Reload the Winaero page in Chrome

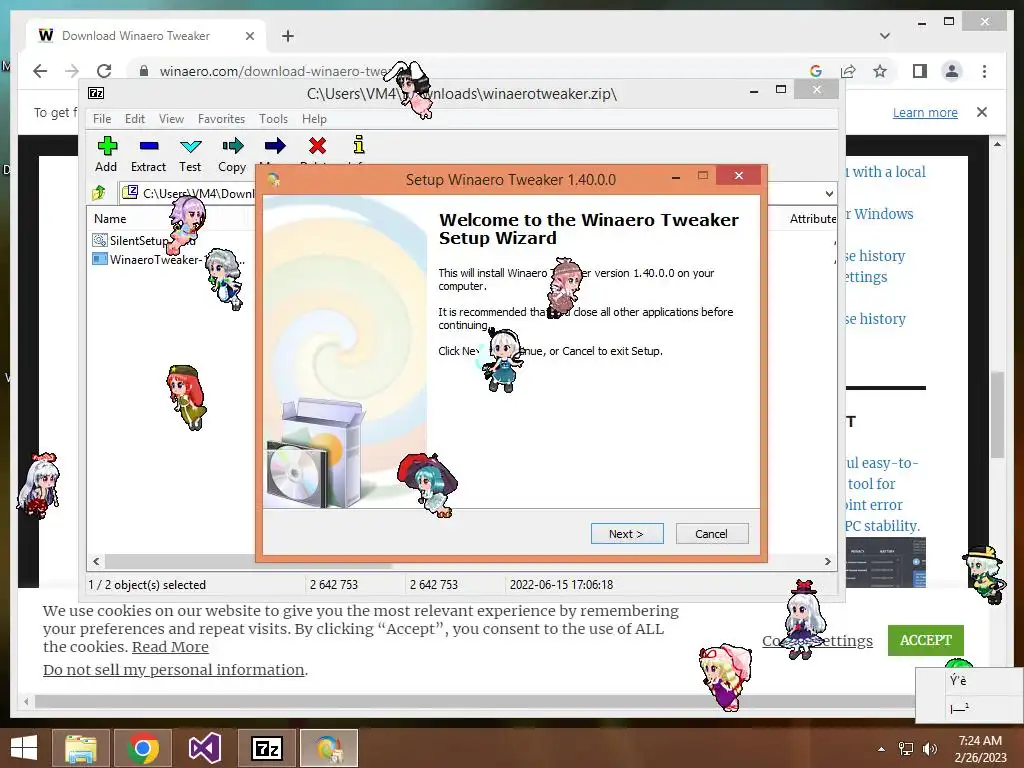click(104, 71)
